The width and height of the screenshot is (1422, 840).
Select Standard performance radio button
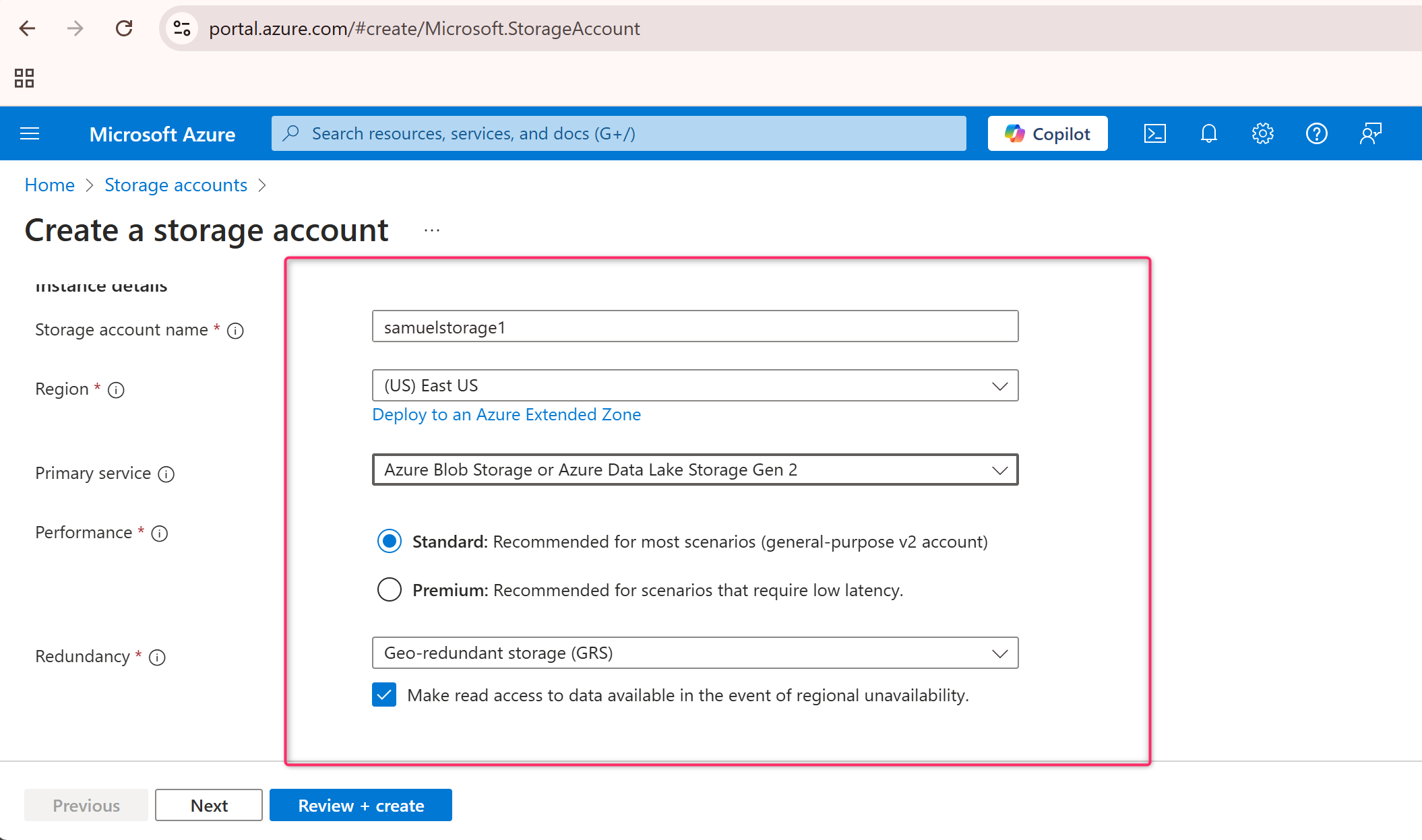tap(390, 542)
